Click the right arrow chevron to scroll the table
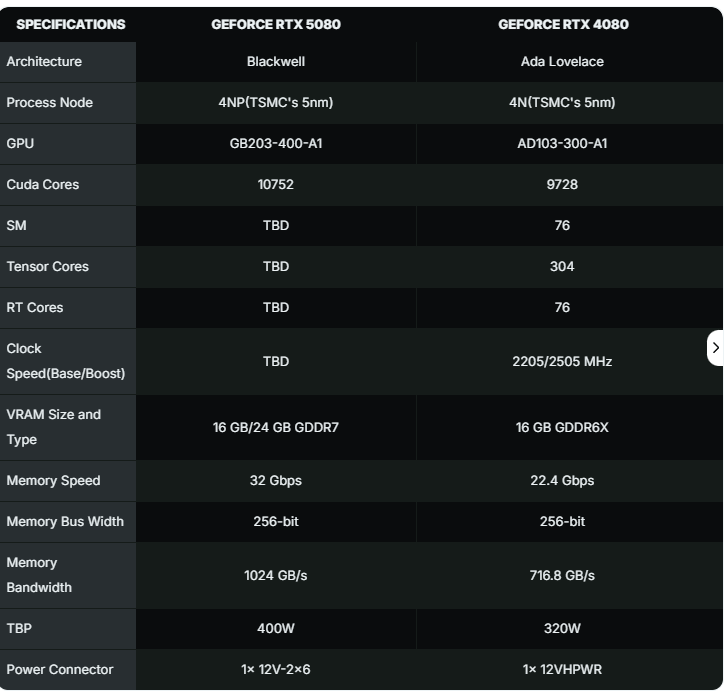 (715, 347)
